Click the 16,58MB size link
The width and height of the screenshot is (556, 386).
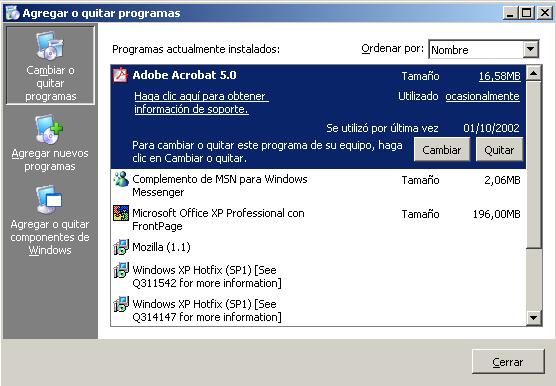click(499, 76)
